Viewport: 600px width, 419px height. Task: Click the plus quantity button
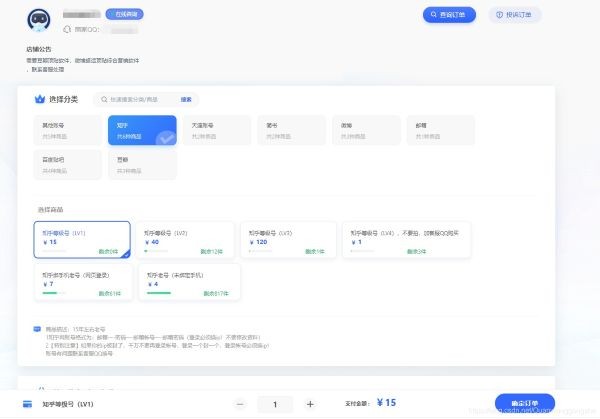(x=310, y=404)
